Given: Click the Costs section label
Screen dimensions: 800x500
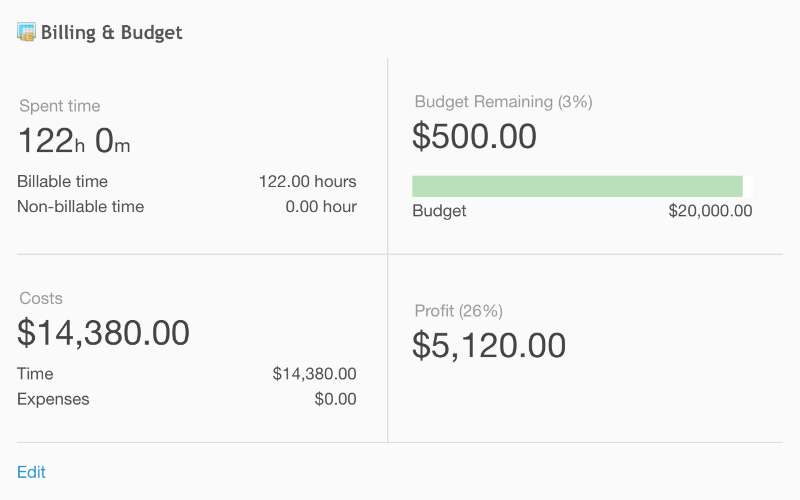Looking at the screenshot, I should point(41,298).
